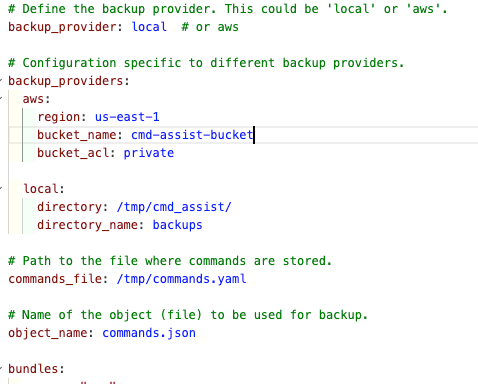Select the us-east-1 value
The image size is (478, 384).
click(127, 117)
